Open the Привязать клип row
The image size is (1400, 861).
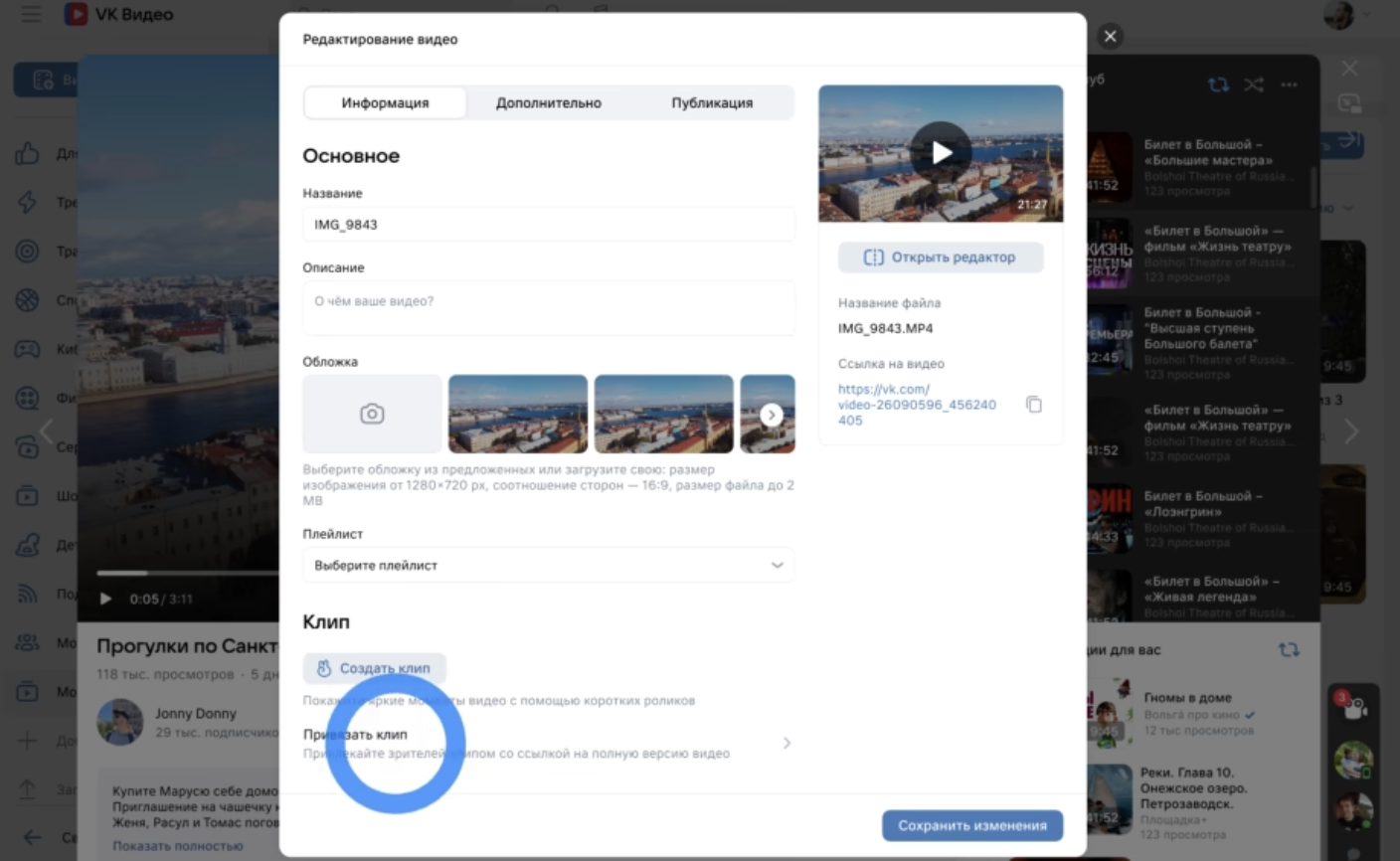[549, 744]
